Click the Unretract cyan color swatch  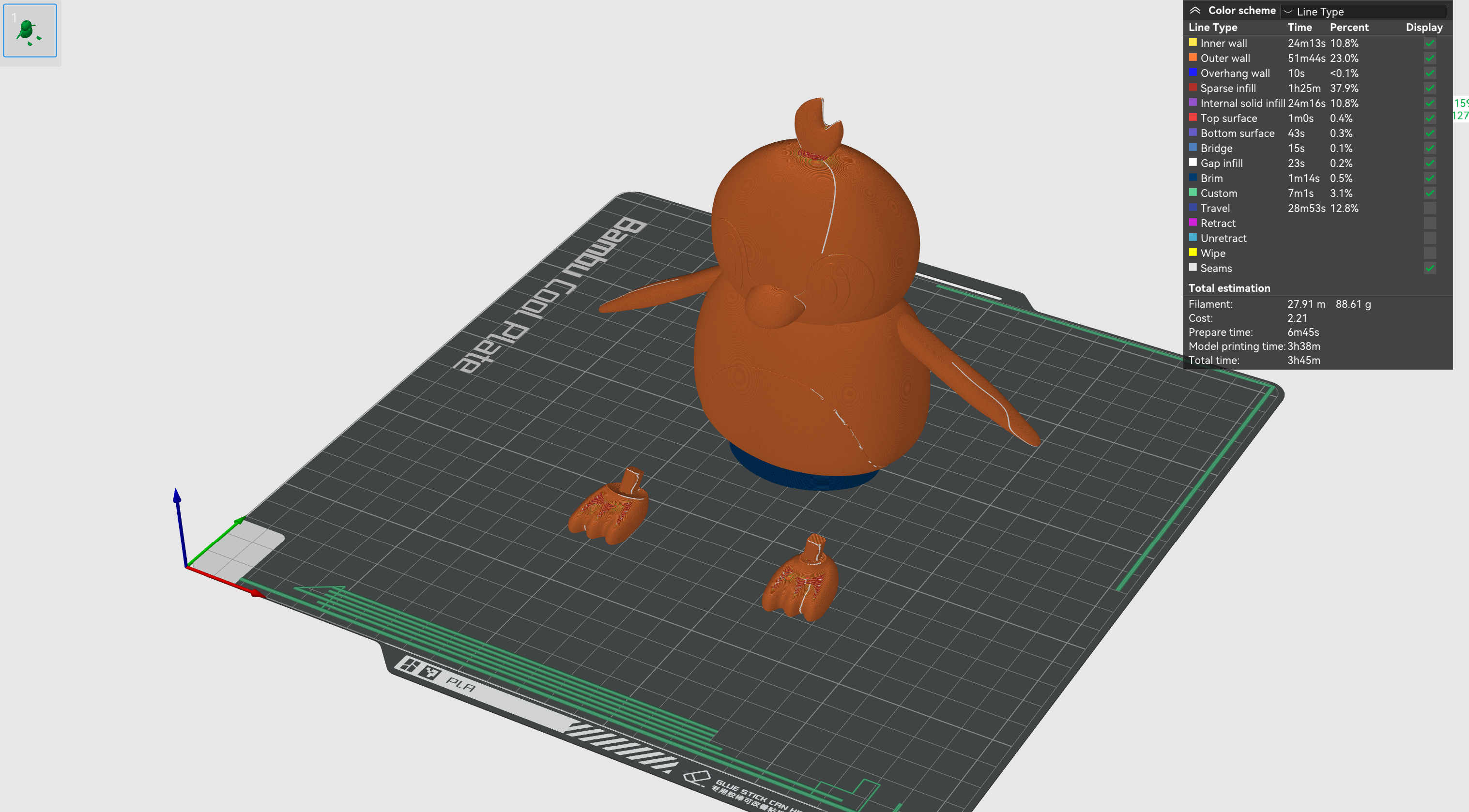(1193, 238)
